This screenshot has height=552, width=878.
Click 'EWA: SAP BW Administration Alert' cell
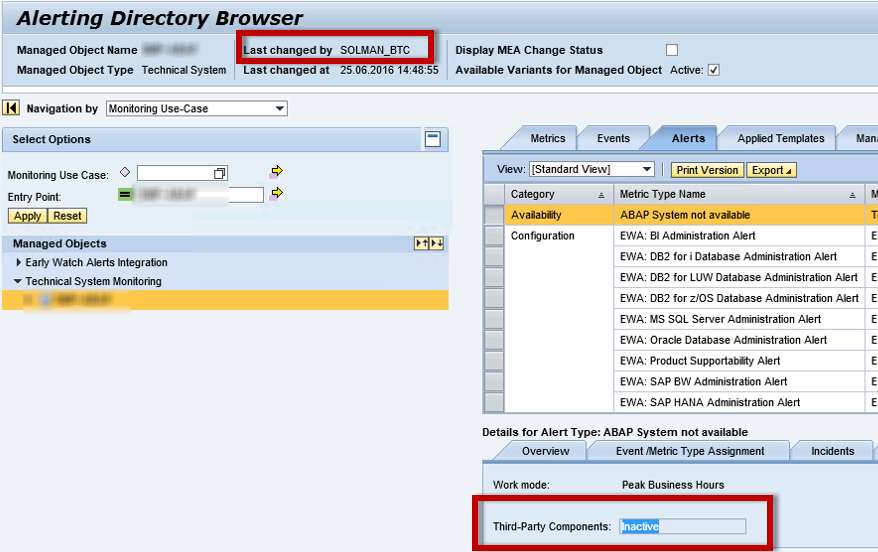point(739,381)
